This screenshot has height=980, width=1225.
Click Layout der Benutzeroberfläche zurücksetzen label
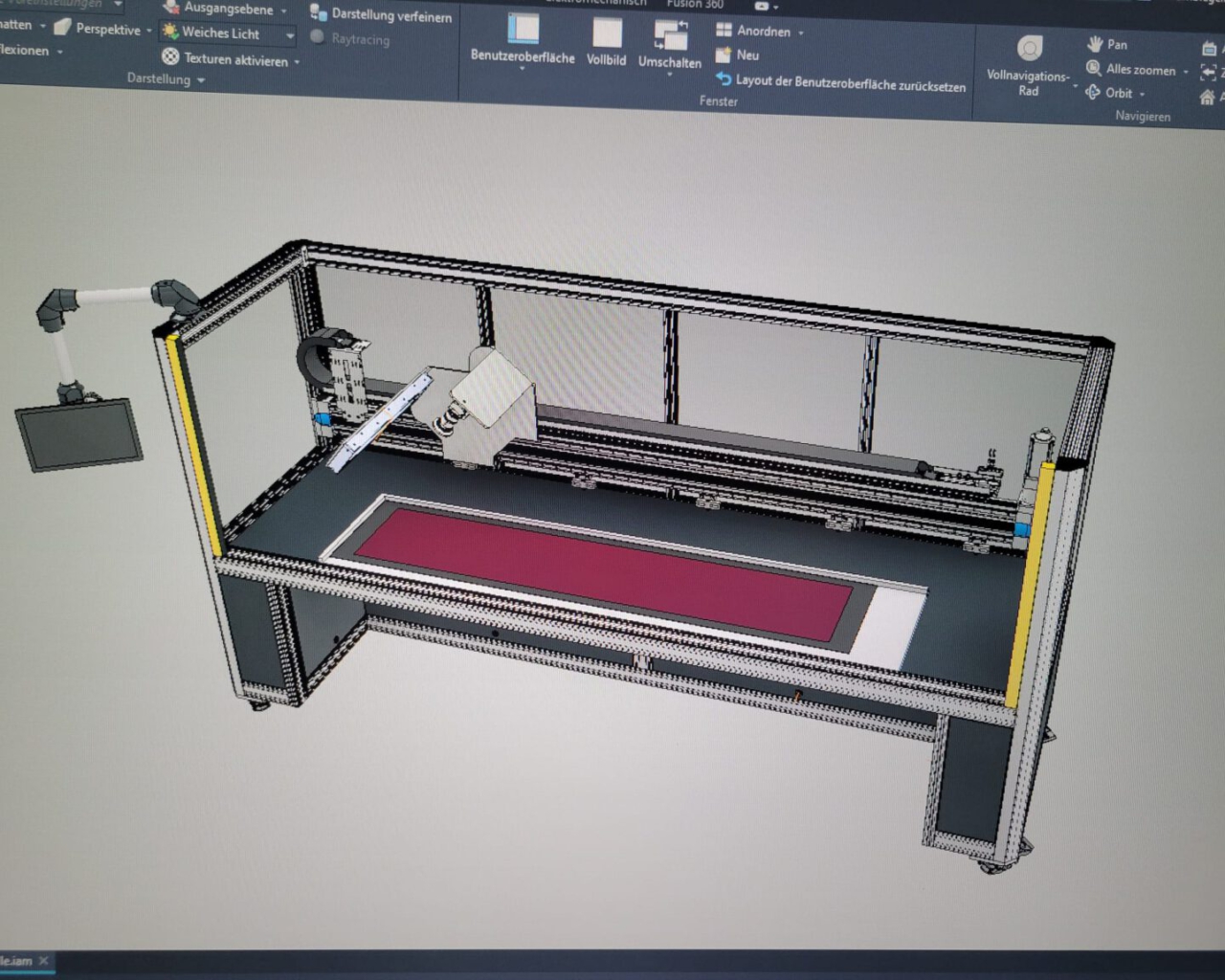click(851, 83)
